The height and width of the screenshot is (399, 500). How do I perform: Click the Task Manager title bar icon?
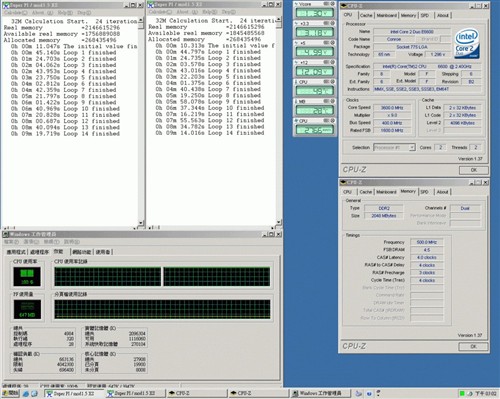5,234
